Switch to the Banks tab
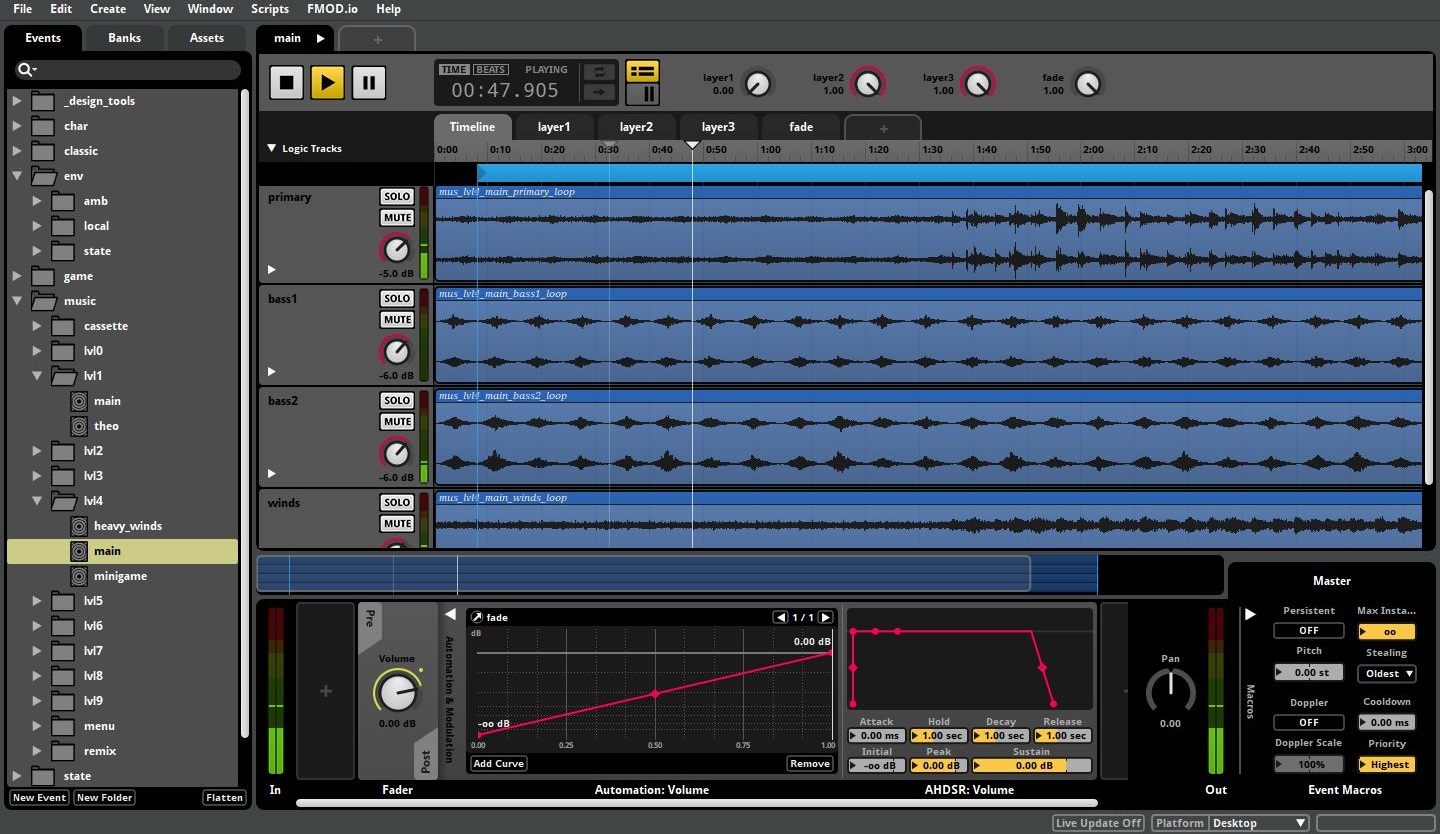The width and height of the screenshot is (1440, 834). pyautogui.click(x=125, y=38)
